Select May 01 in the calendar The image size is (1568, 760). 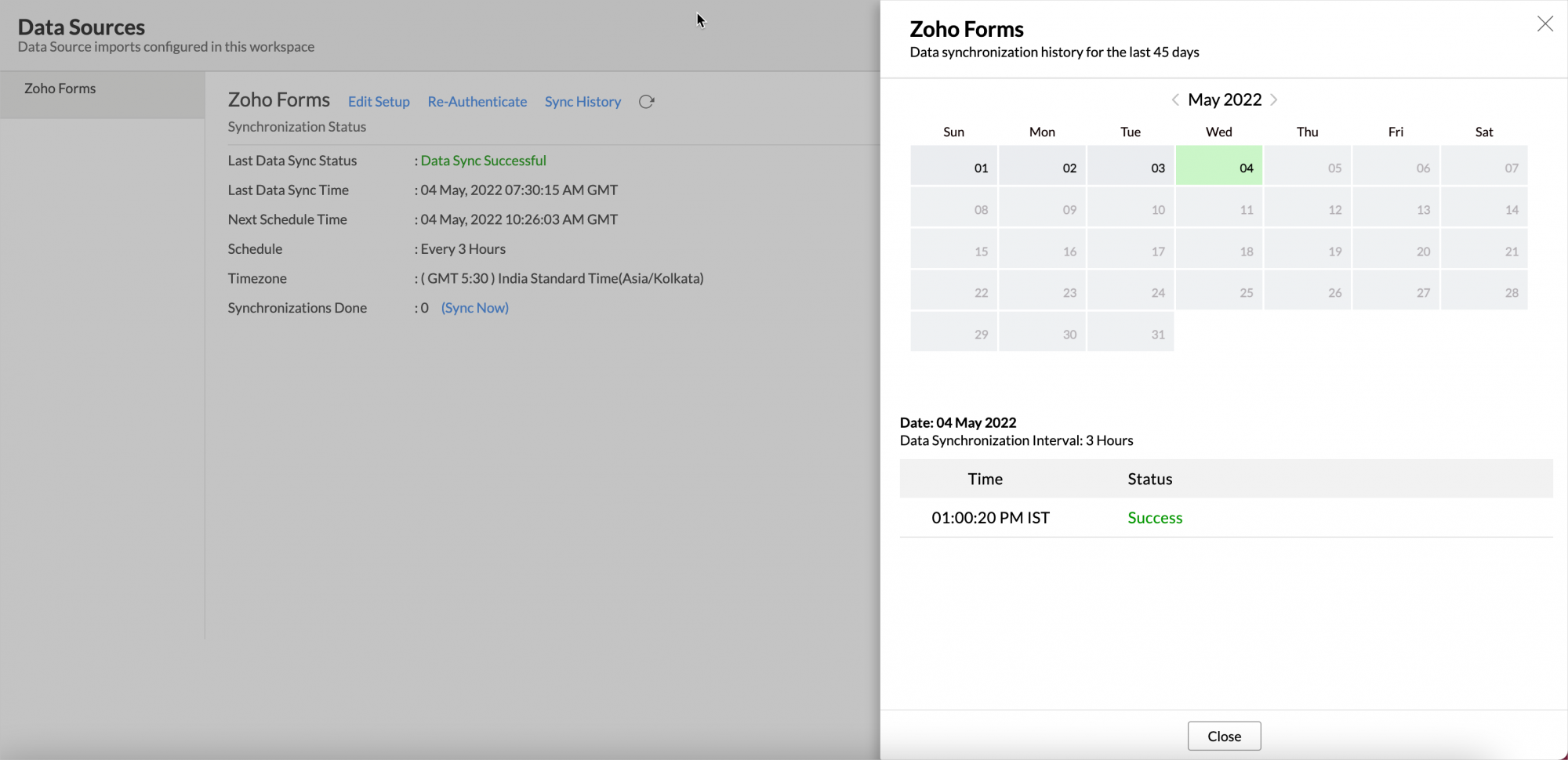tap(953, 165)
